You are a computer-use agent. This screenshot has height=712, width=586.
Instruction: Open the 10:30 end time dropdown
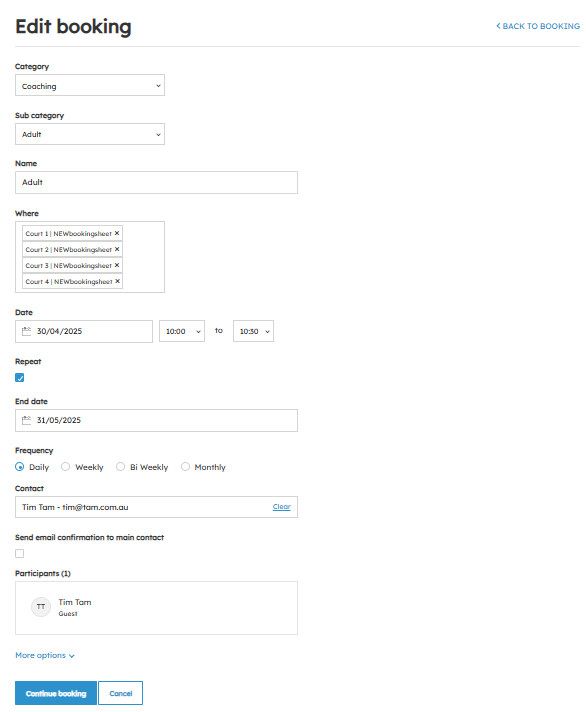253,331
